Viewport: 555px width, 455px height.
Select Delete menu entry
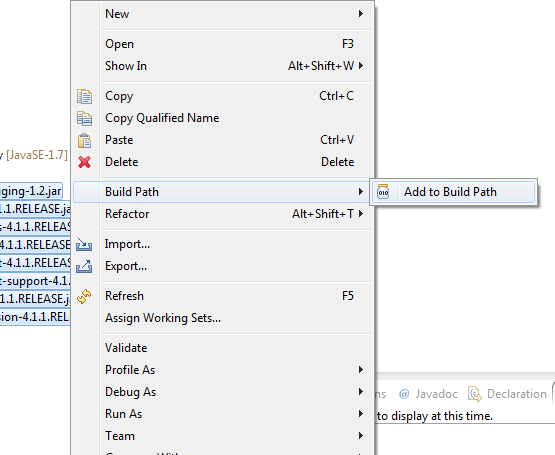point(223,162)
